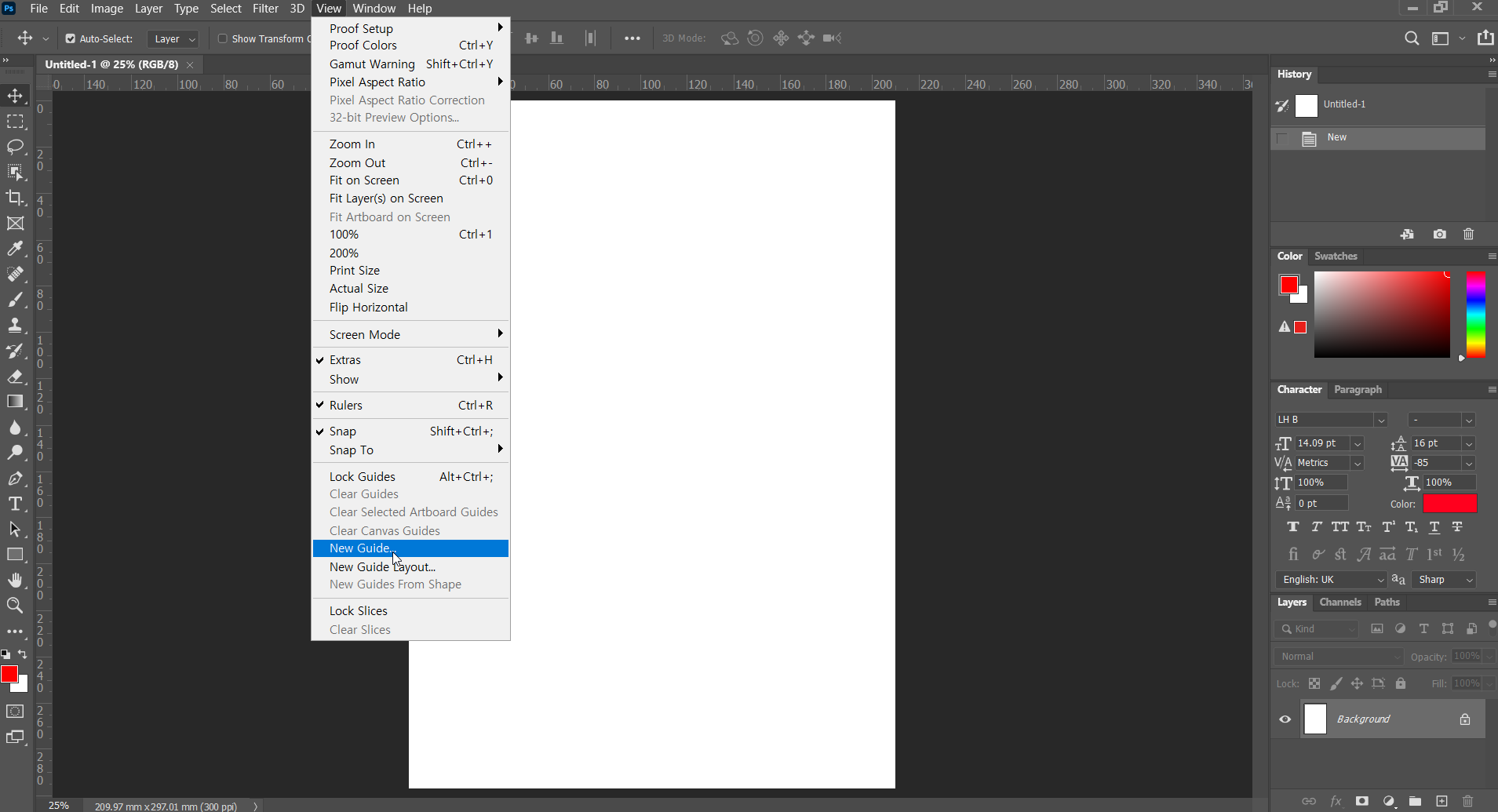
Task: Add layer style fx icon
Action: pyautogui.click(x=1336, y=801)
